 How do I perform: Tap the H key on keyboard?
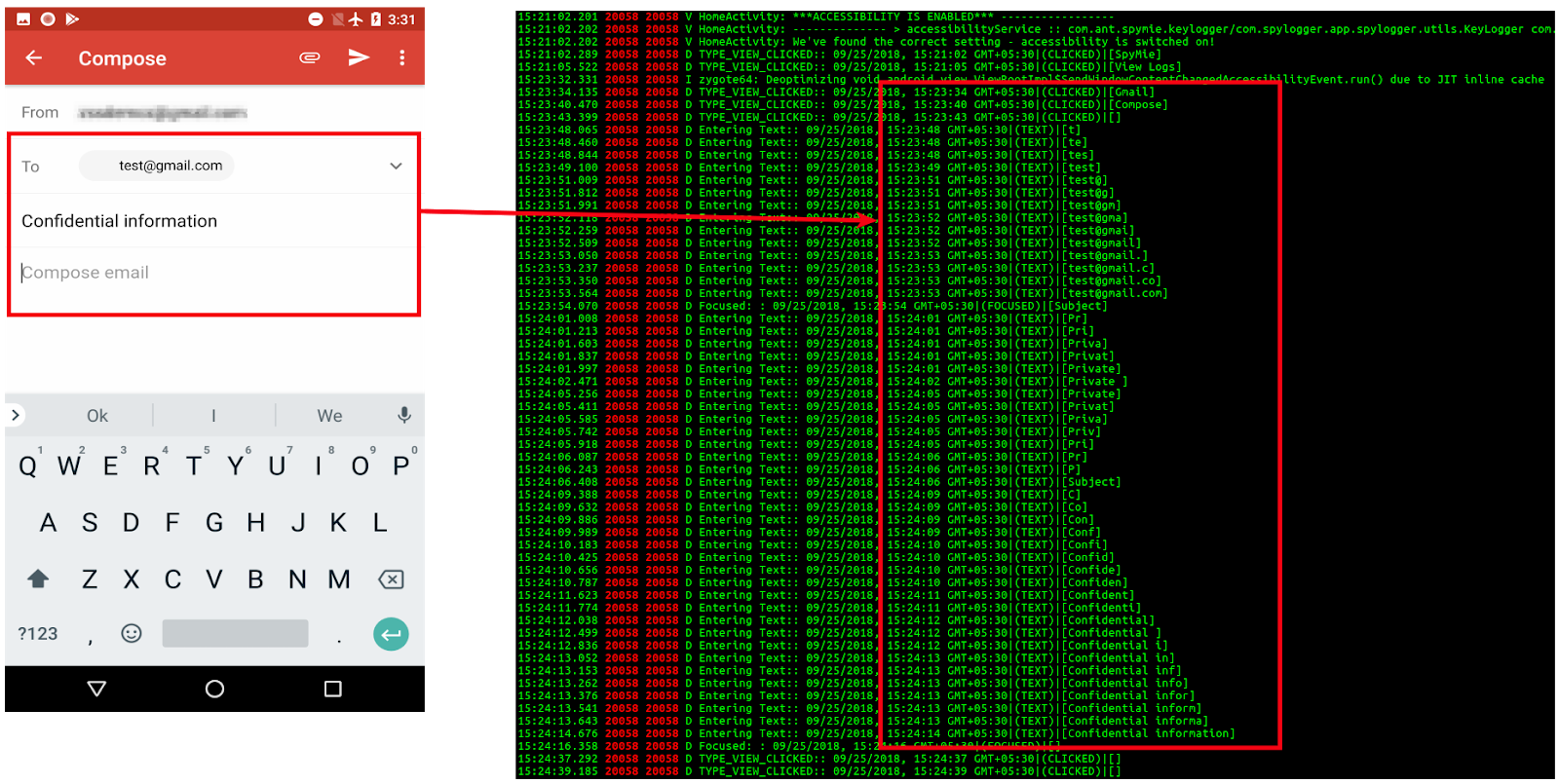coord(256,523)
